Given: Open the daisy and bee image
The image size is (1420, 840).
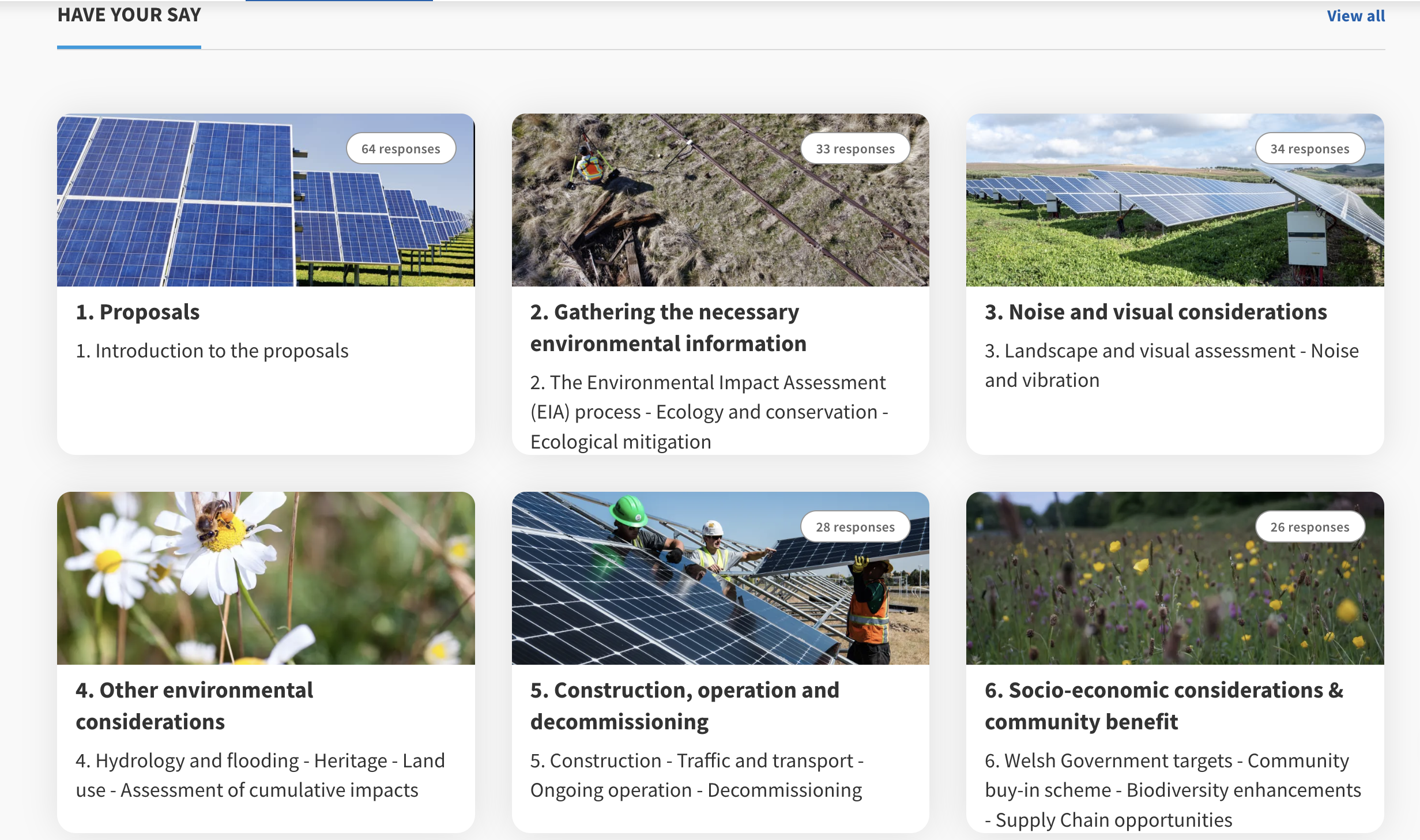Looking at the screenshot, I should pyautogui.click(x=266, y=578).
